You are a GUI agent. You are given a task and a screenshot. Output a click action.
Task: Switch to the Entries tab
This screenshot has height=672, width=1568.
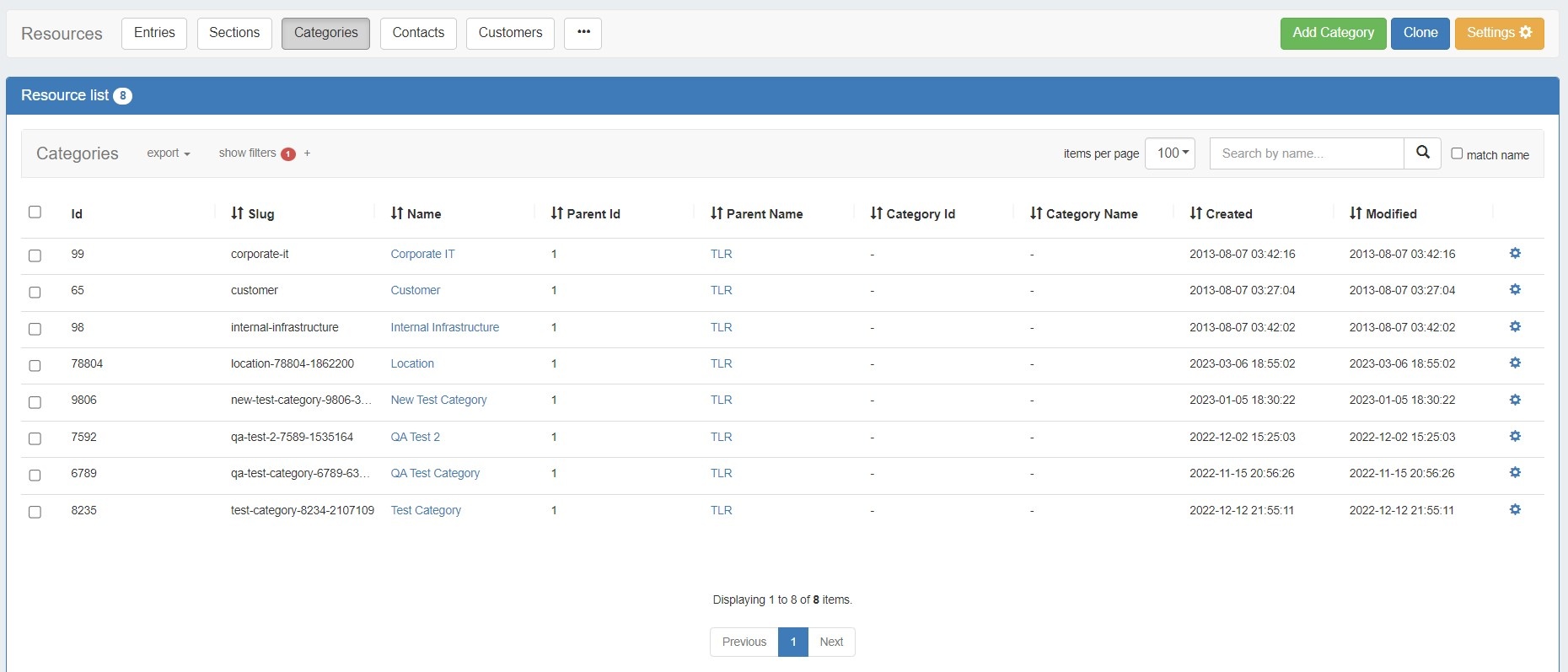(154, 33)
